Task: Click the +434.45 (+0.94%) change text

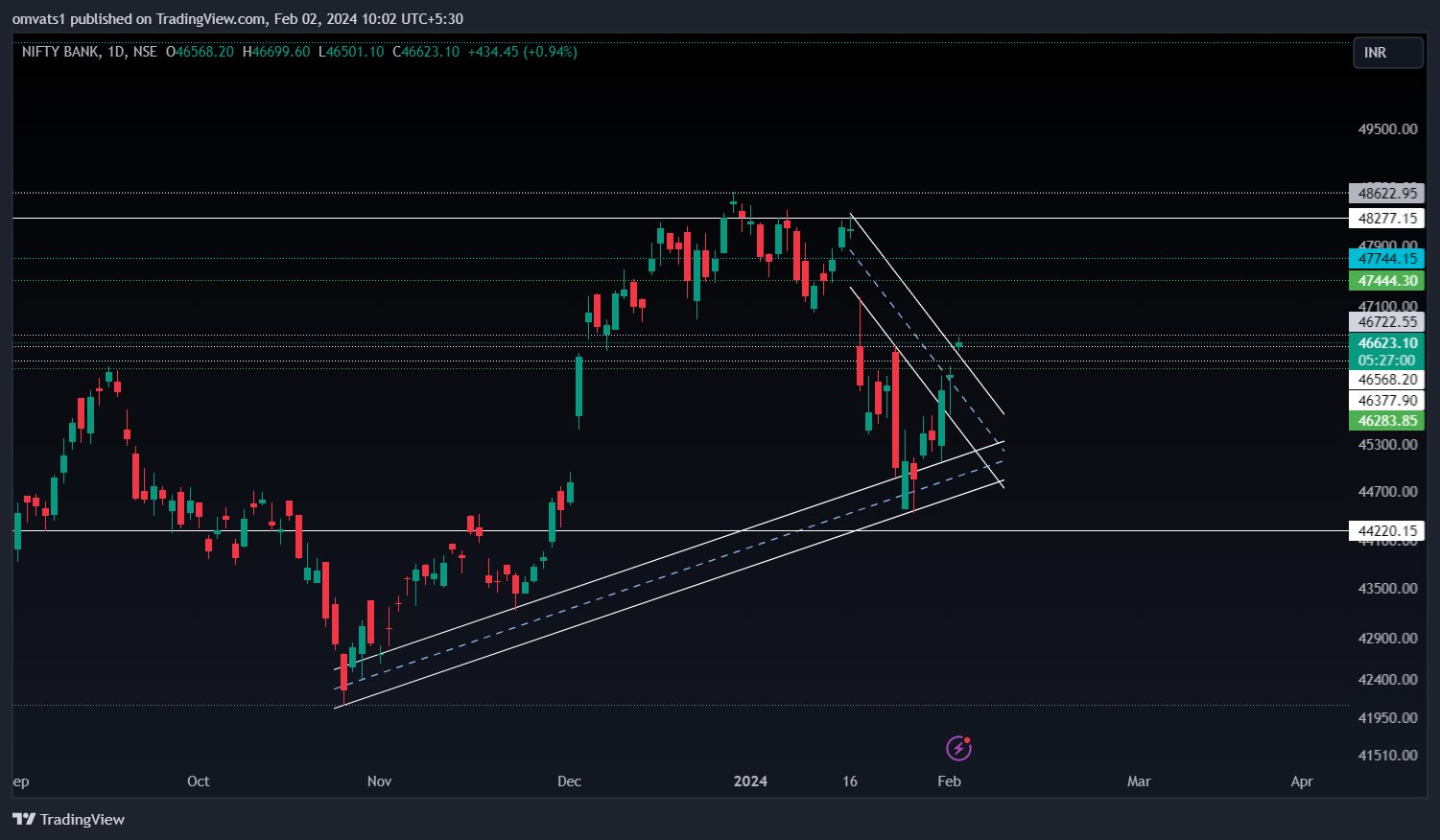Action: pyautogui.click(x=522, y=52)
